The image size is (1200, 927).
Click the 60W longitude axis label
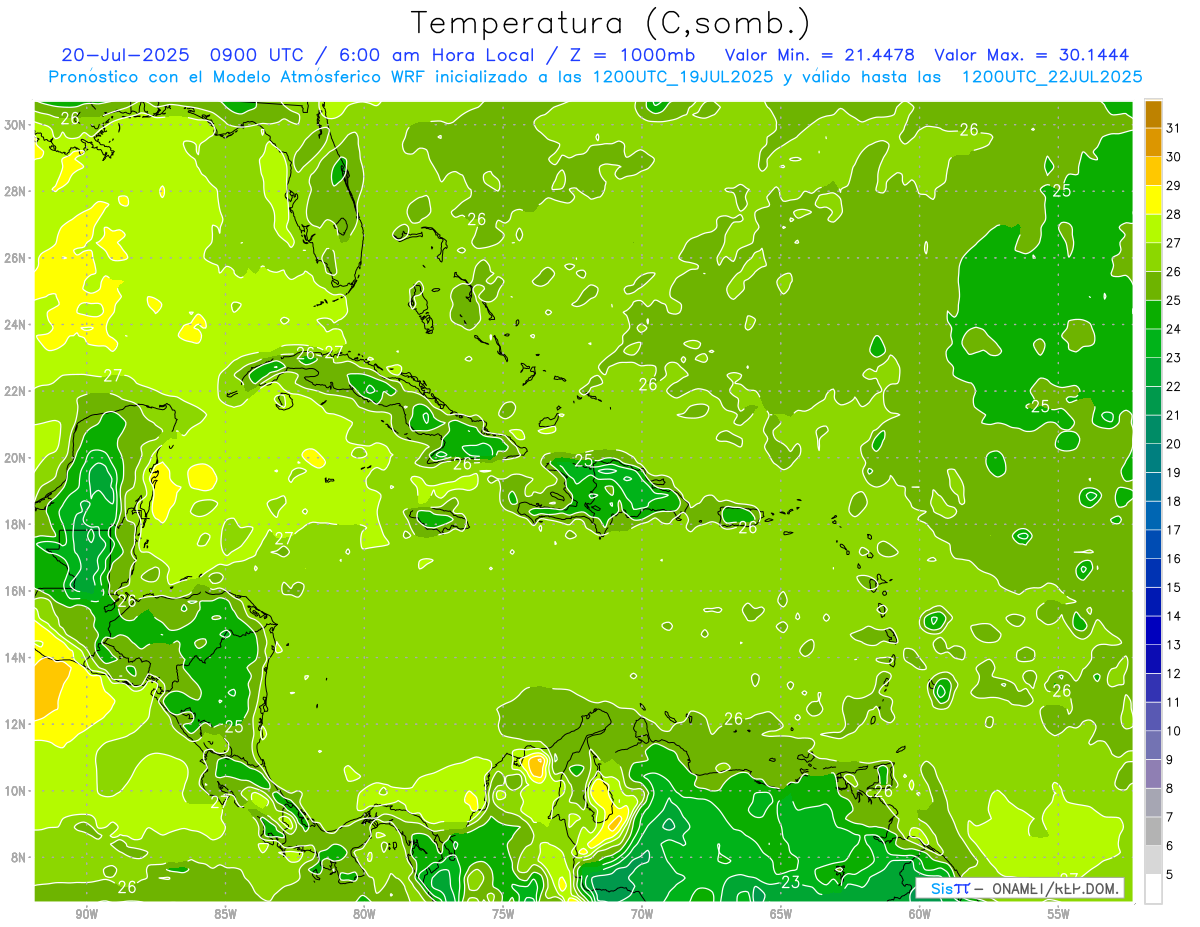coord(920,914)
